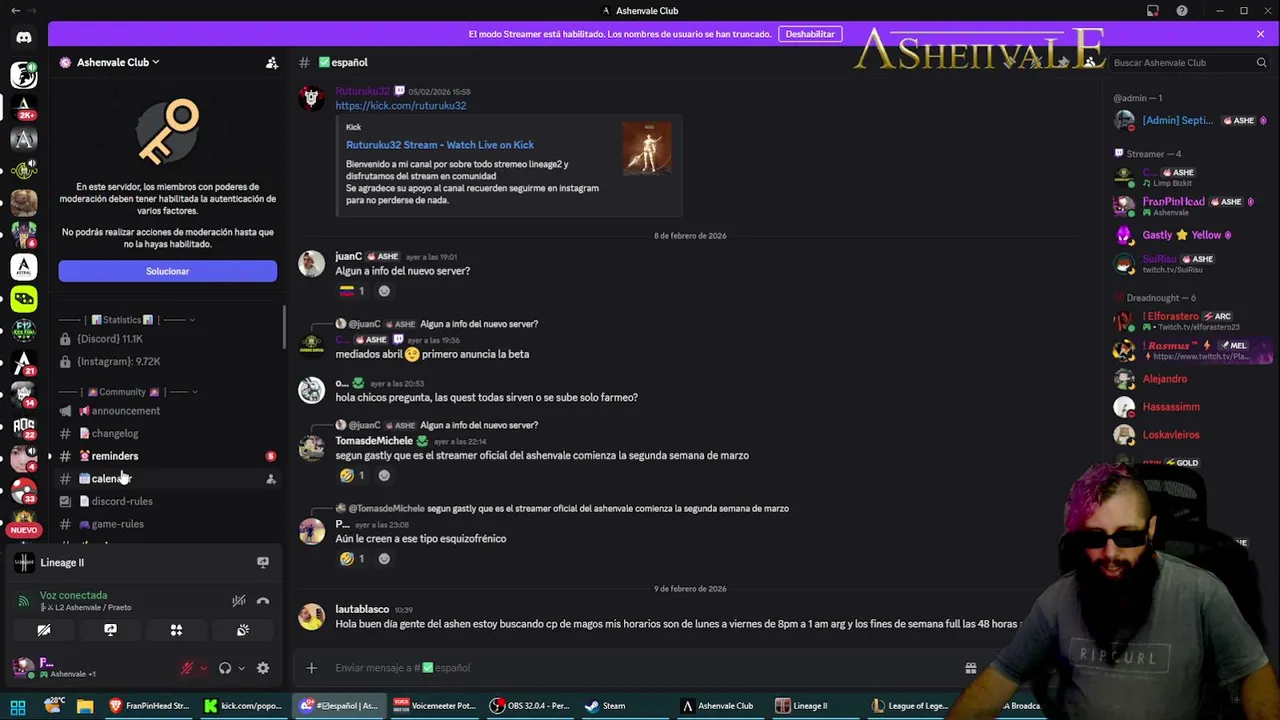
Task: Disconnect from the voice channel
Action: pyautogui.click(x=263, y=601)
